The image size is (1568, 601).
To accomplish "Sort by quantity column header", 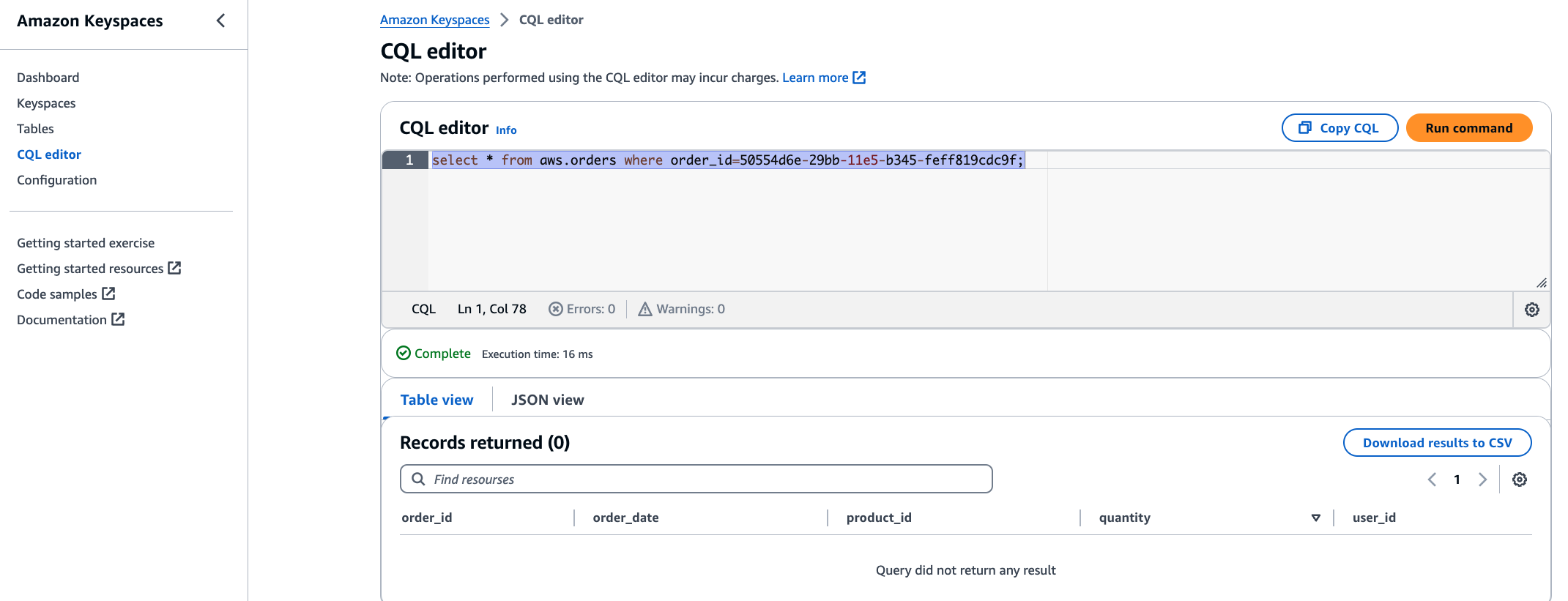I will pyautogui.click(x=1125, y=518).
